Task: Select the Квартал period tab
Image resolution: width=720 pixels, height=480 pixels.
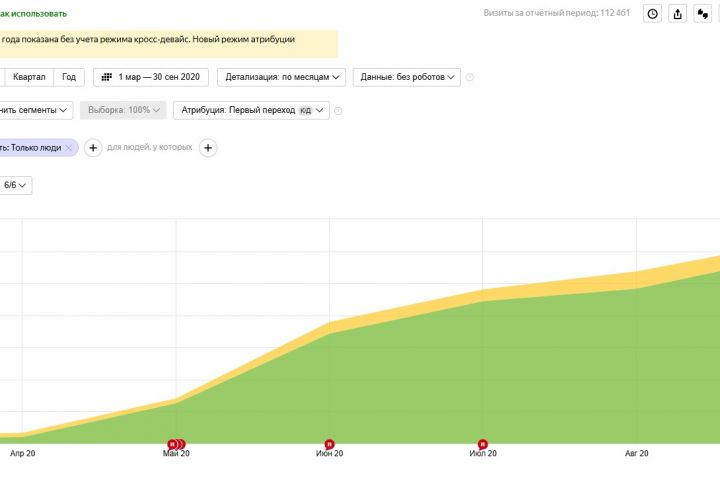Action: pyautogui.click(x=29, y=77)
